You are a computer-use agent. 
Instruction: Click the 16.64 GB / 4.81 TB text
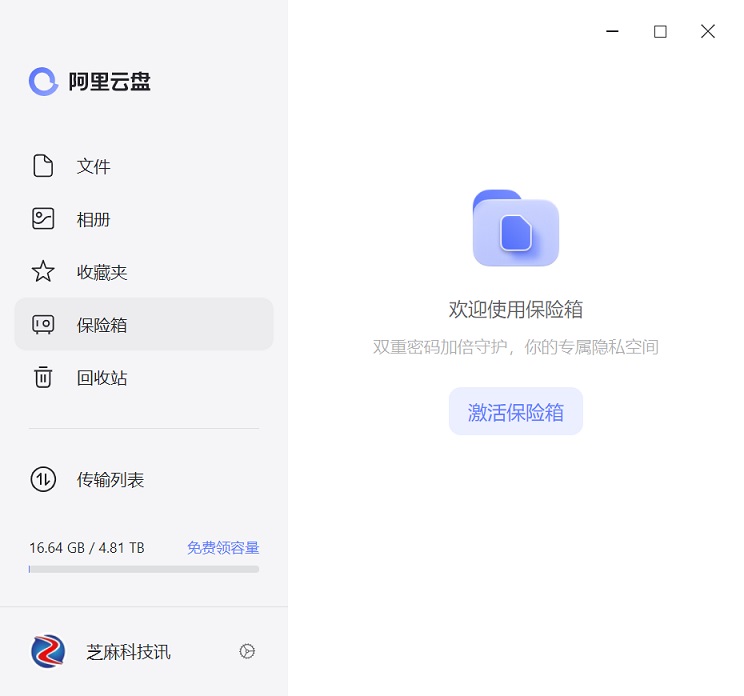tap(87, 548)
